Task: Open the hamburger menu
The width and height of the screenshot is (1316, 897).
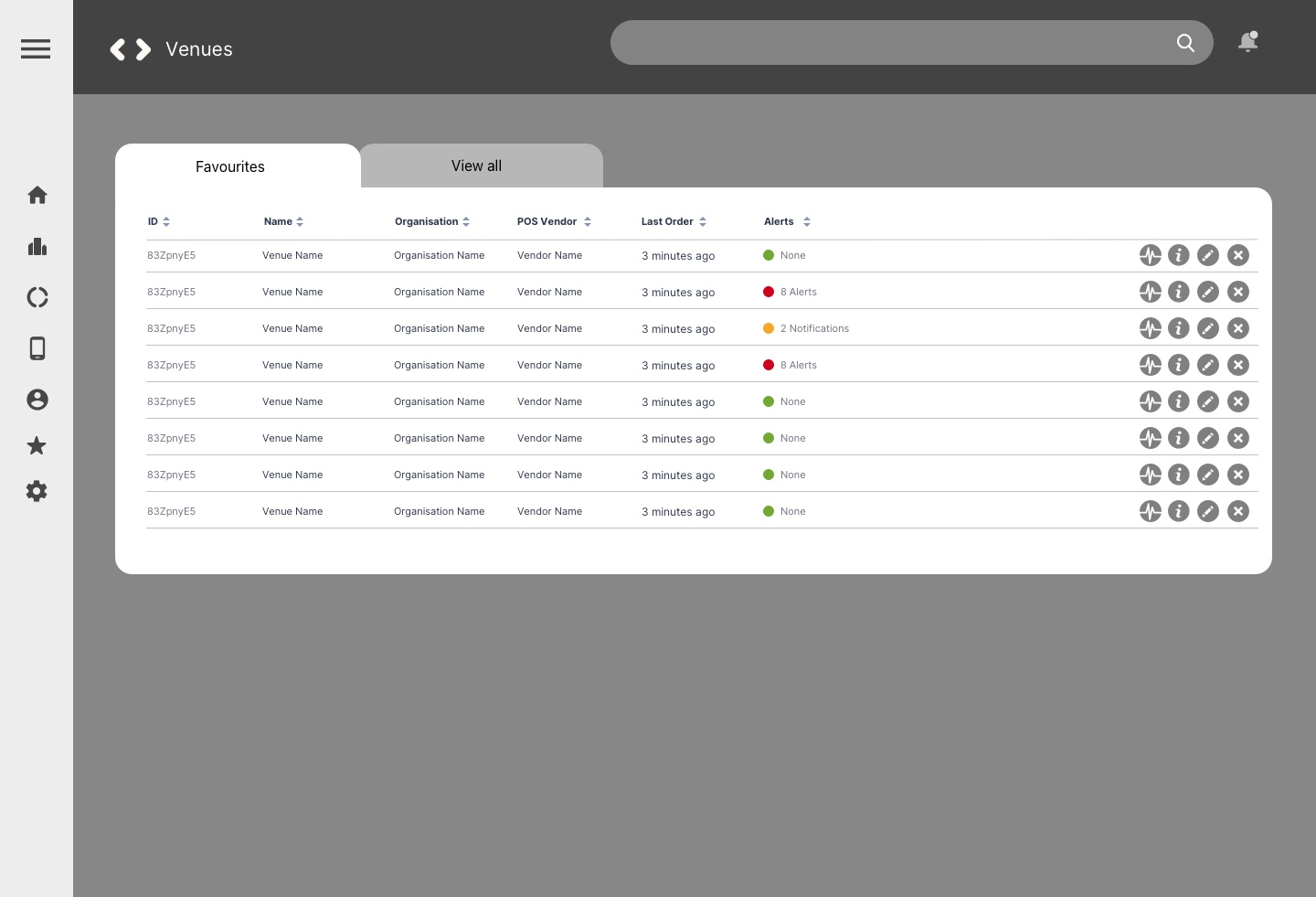Action: (36, 48)
